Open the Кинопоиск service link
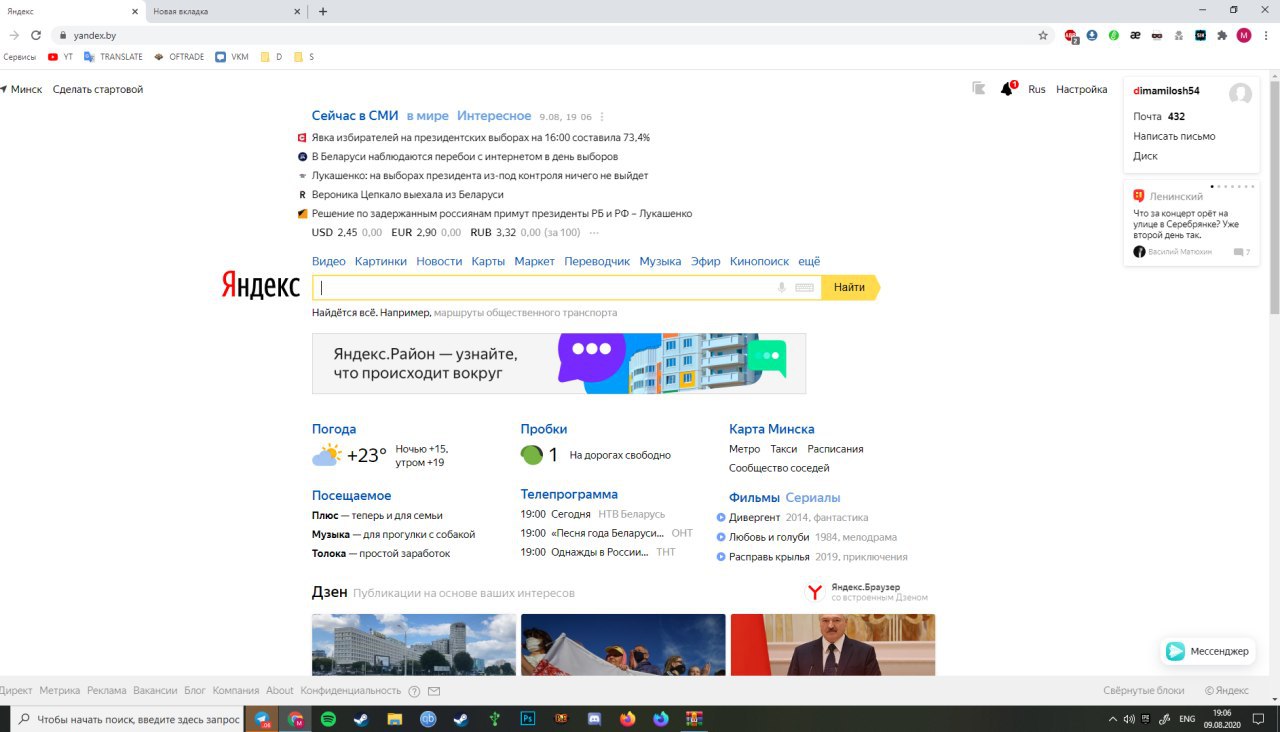Viewport: 1280px width, 732px height. point(759,261)
